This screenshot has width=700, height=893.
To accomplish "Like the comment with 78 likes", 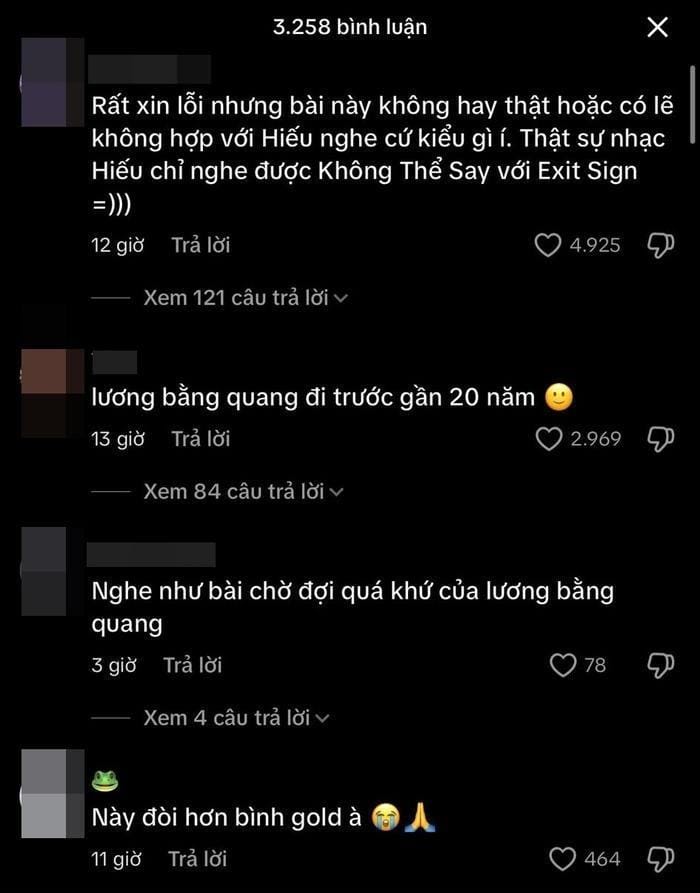I will tap(563, 665).
